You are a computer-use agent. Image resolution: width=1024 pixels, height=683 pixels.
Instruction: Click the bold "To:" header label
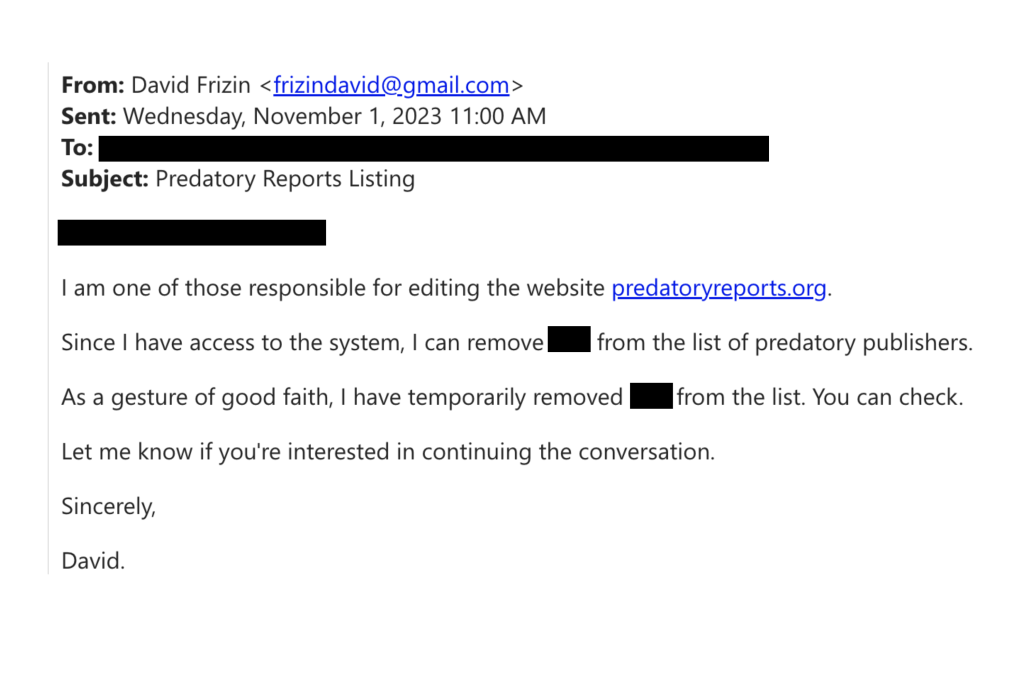pyautogui.click(x=77, y=148)
